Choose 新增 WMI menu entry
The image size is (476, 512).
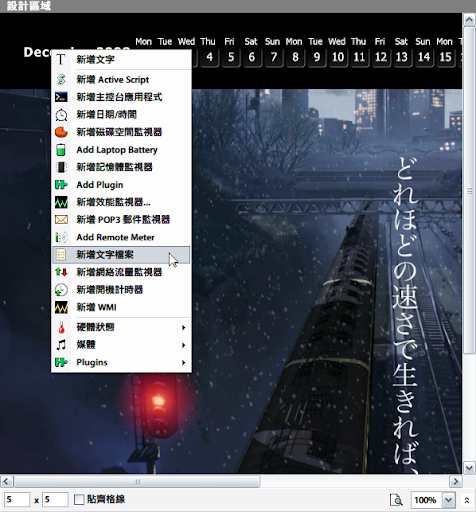(x=121, y=307)
